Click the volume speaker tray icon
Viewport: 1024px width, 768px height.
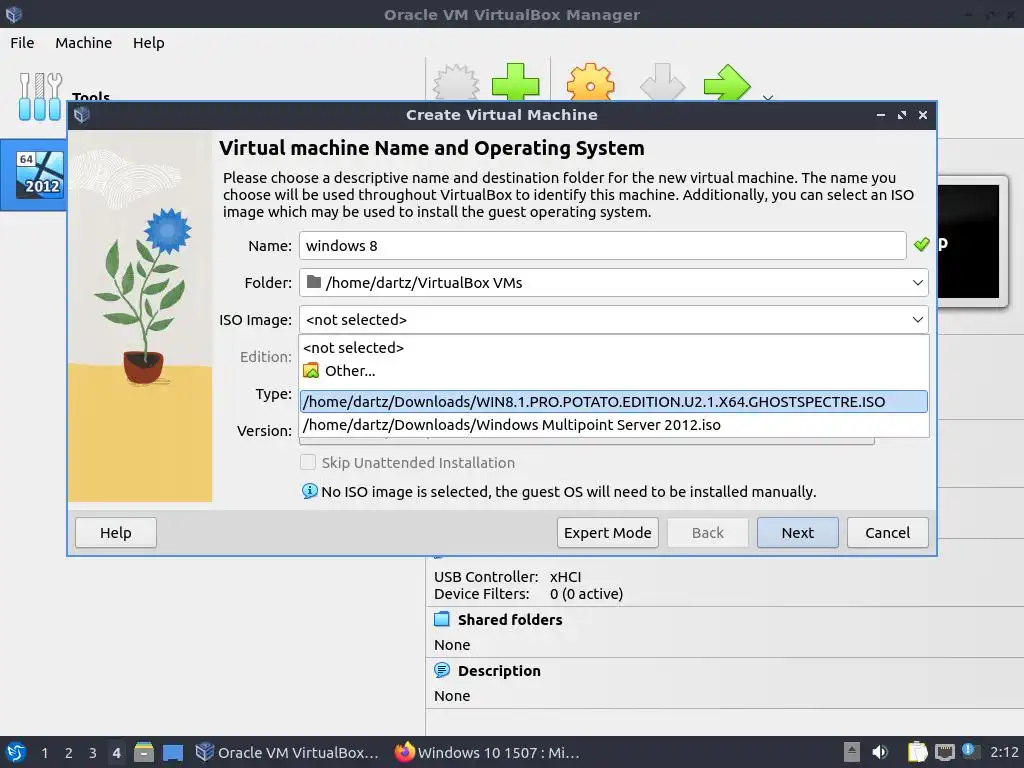pos(881,752)
